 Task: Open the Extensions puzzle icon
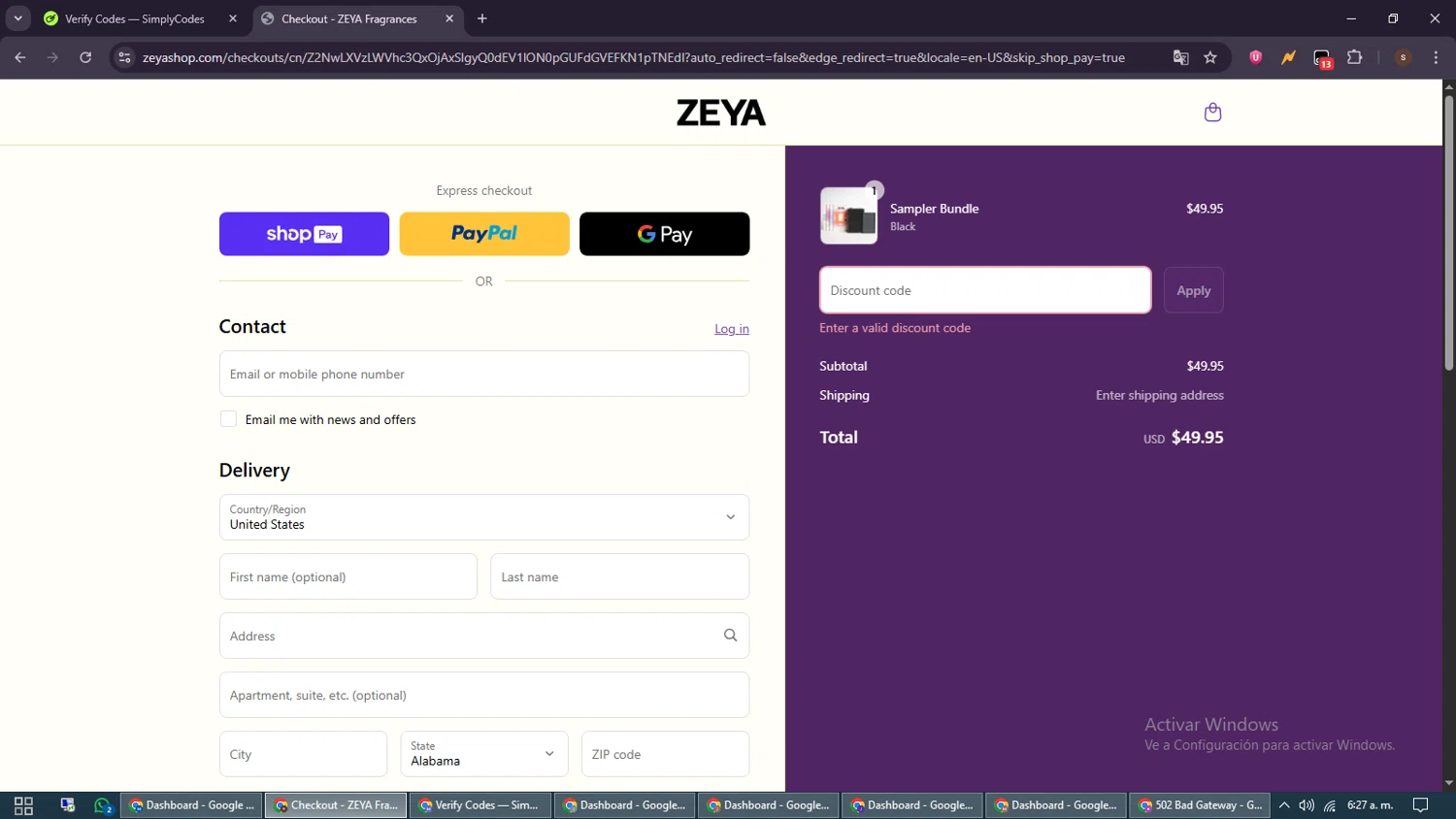1355,57
